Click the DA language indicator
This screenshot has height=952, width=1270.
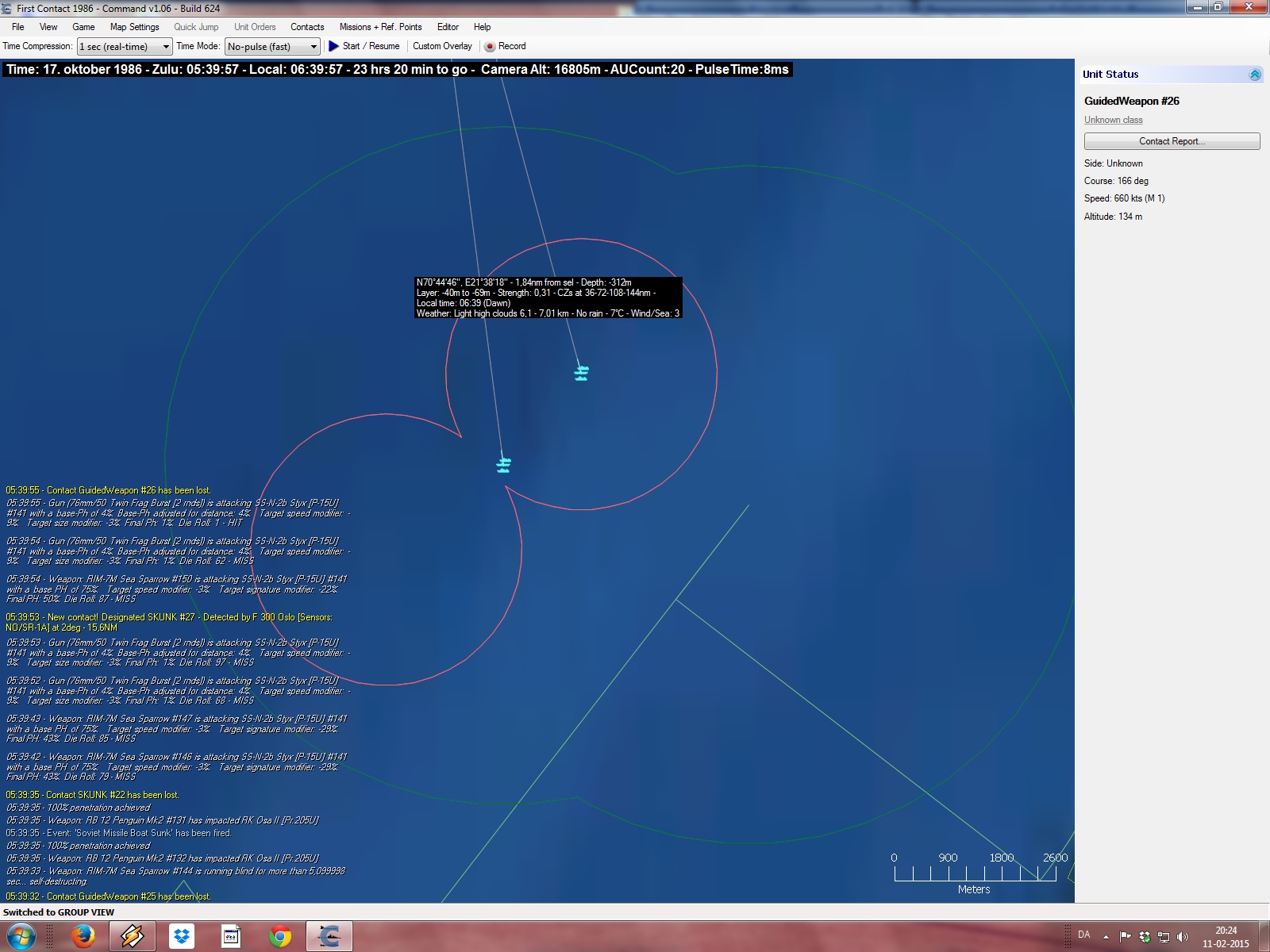pyautogui.click(x=1084, y=935)
